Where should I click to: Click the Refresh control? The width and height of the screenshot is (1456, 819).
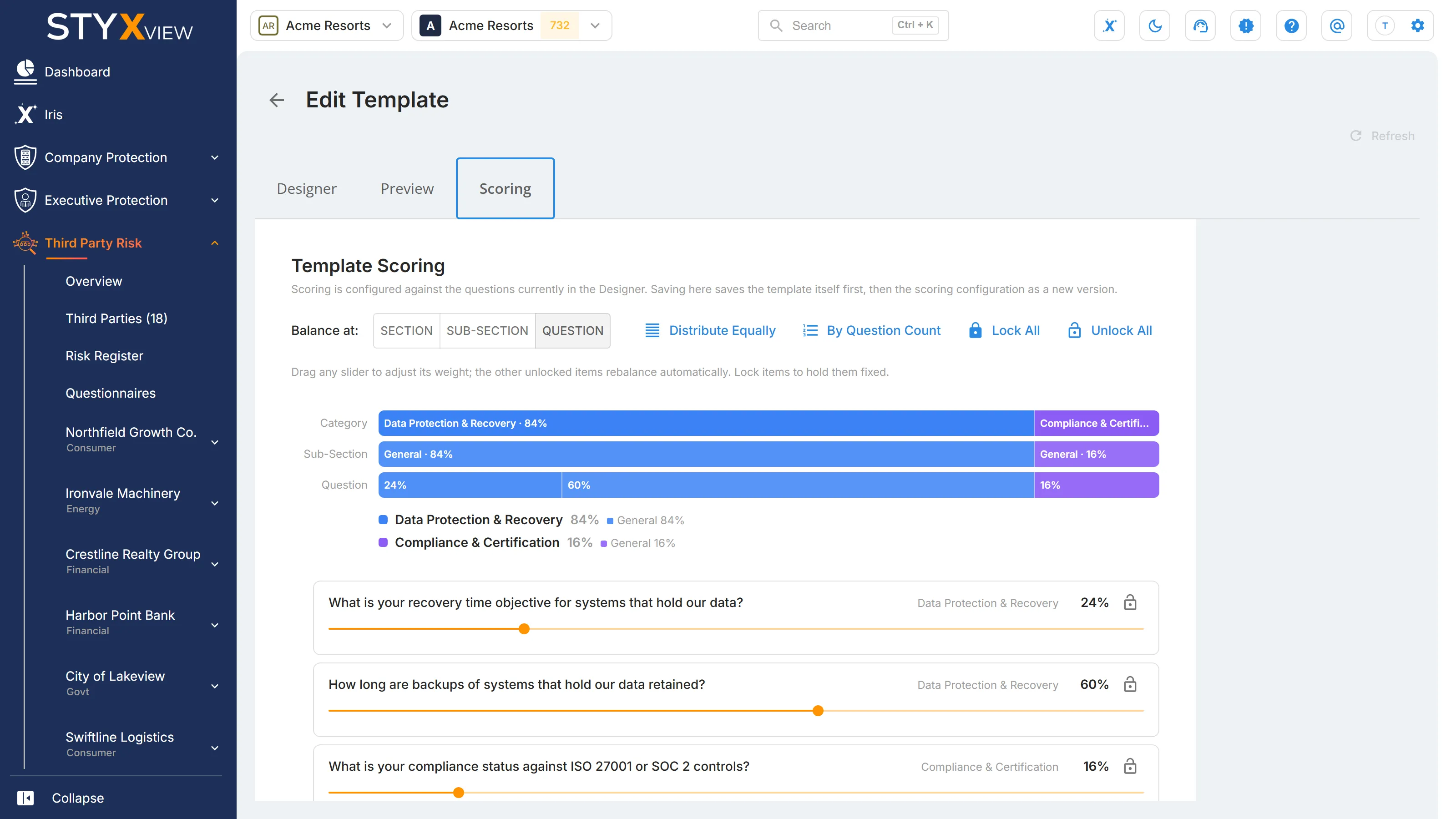coord(1382,136)
